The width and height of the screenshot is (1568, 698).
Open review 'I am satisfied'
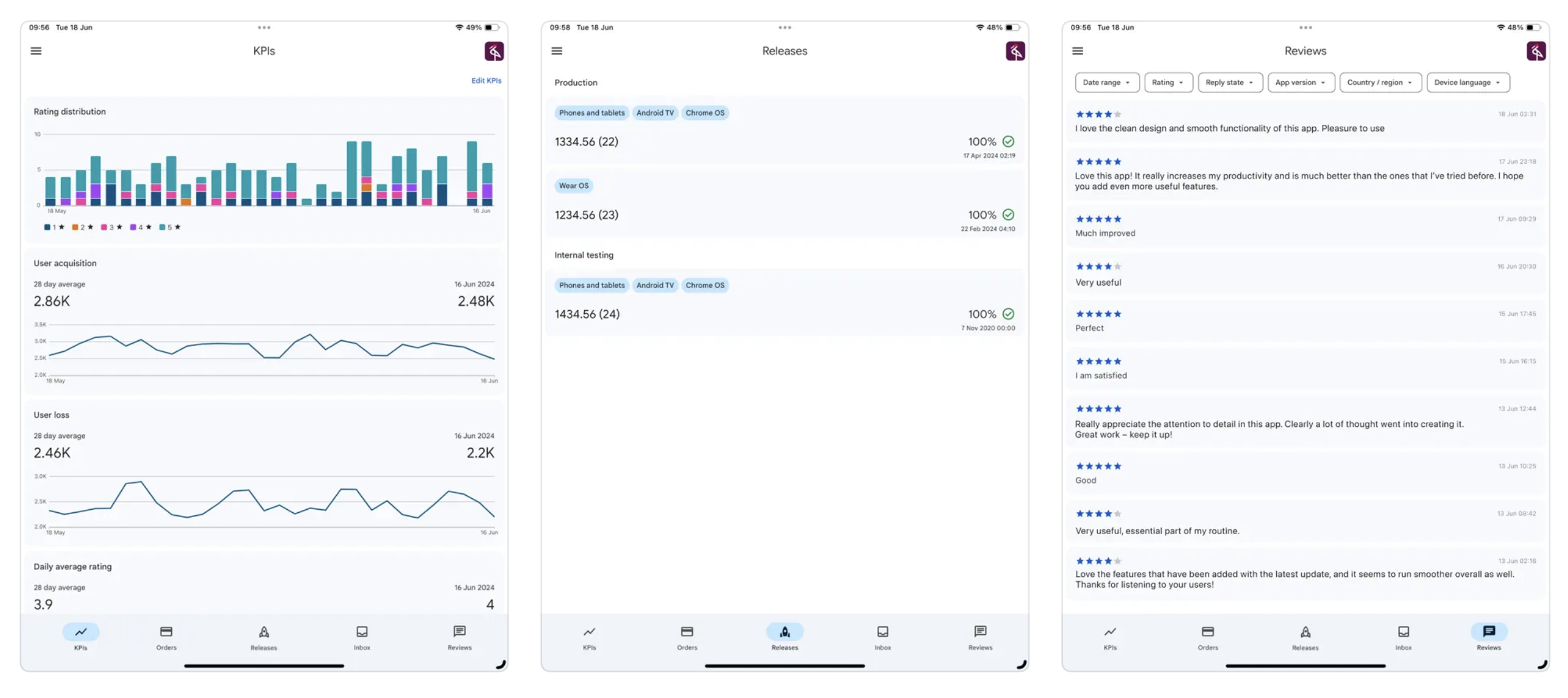tap(1305, 368)
